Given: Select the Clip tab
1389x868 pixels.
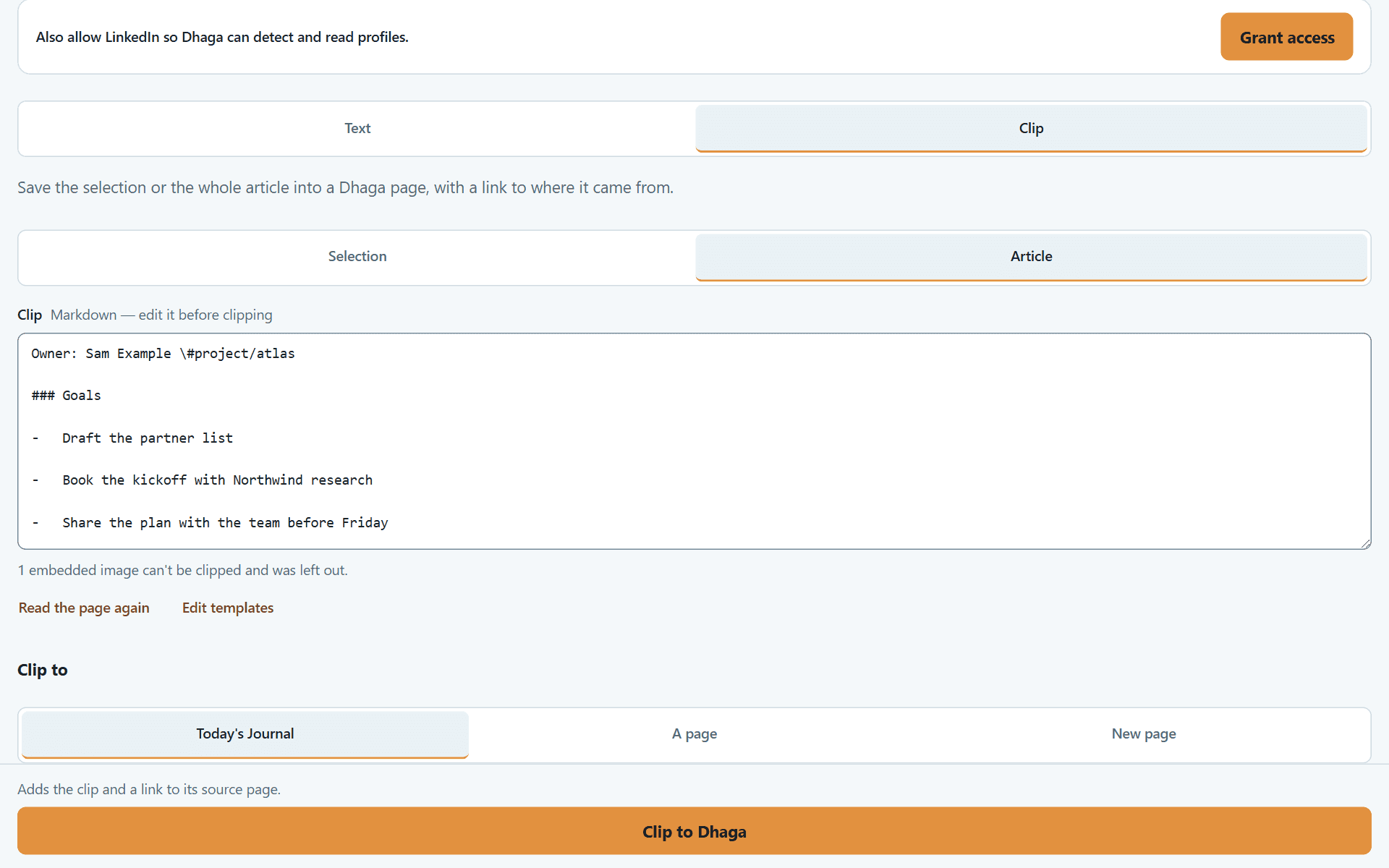Looking at the screenshot, I should click(1031, 128).
